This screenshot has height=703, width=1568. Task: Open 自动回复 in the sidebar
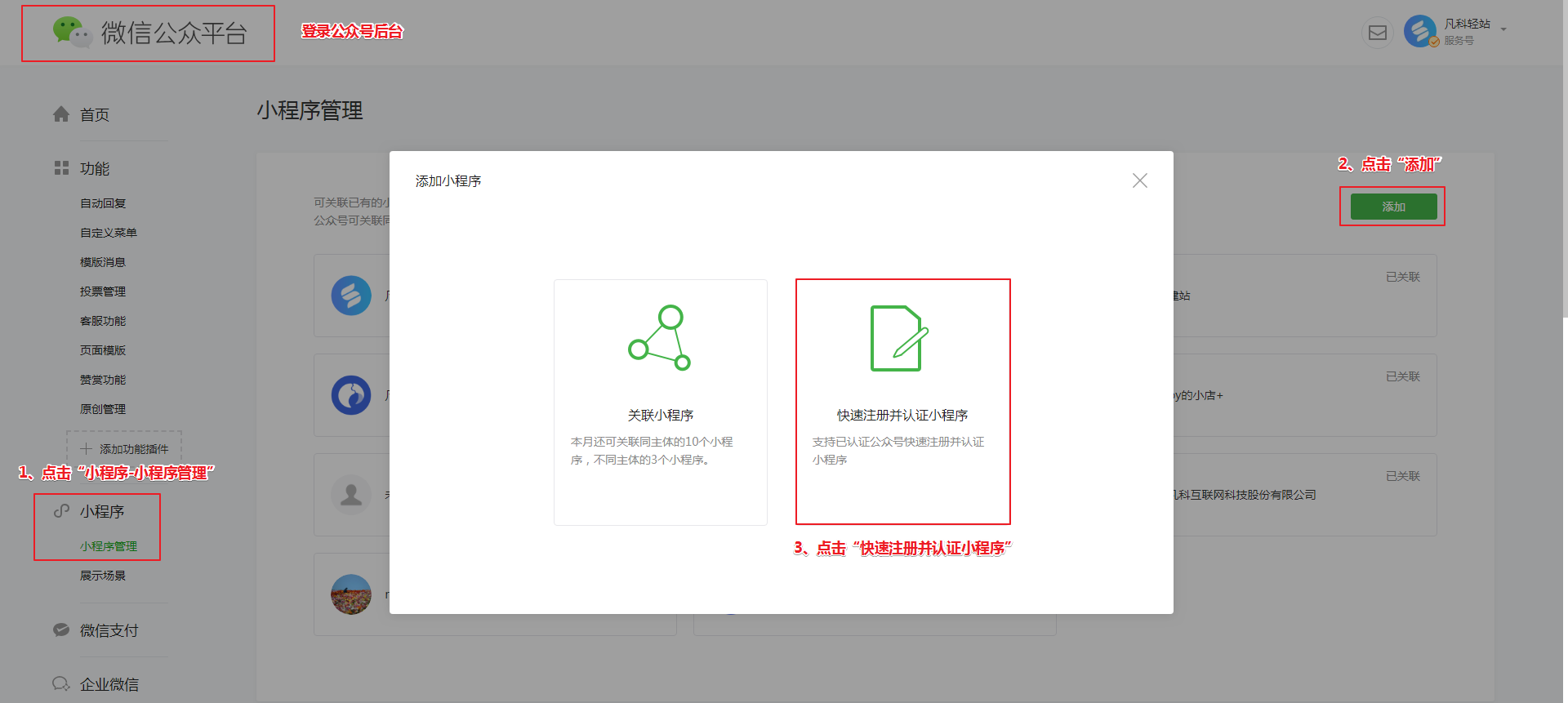pos(103,203)
